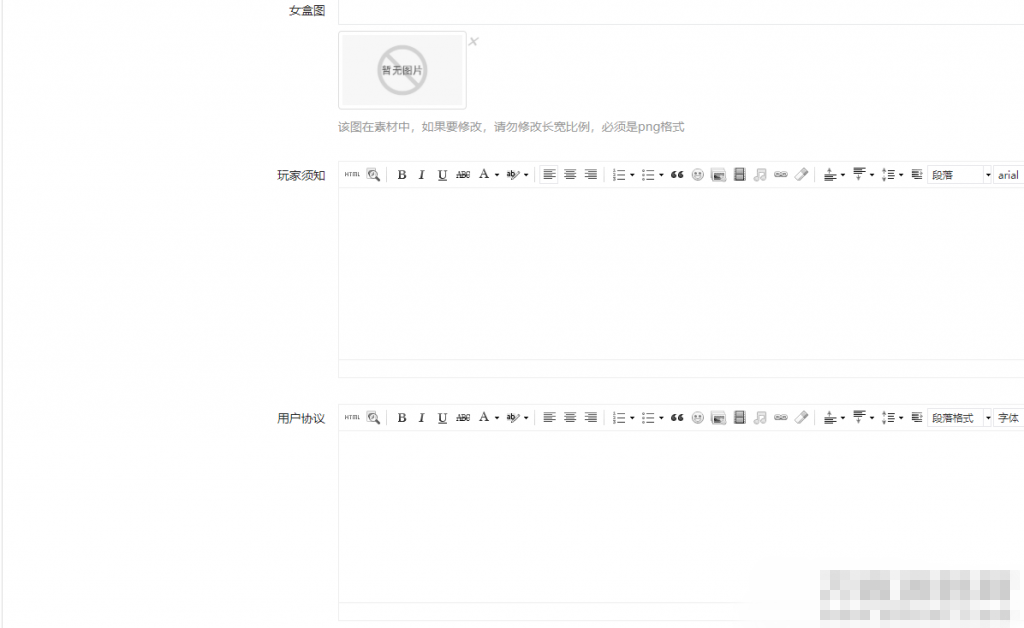
Task: Toggle HTML source mode in 玩家须知 editor
Action: point(352,174)
